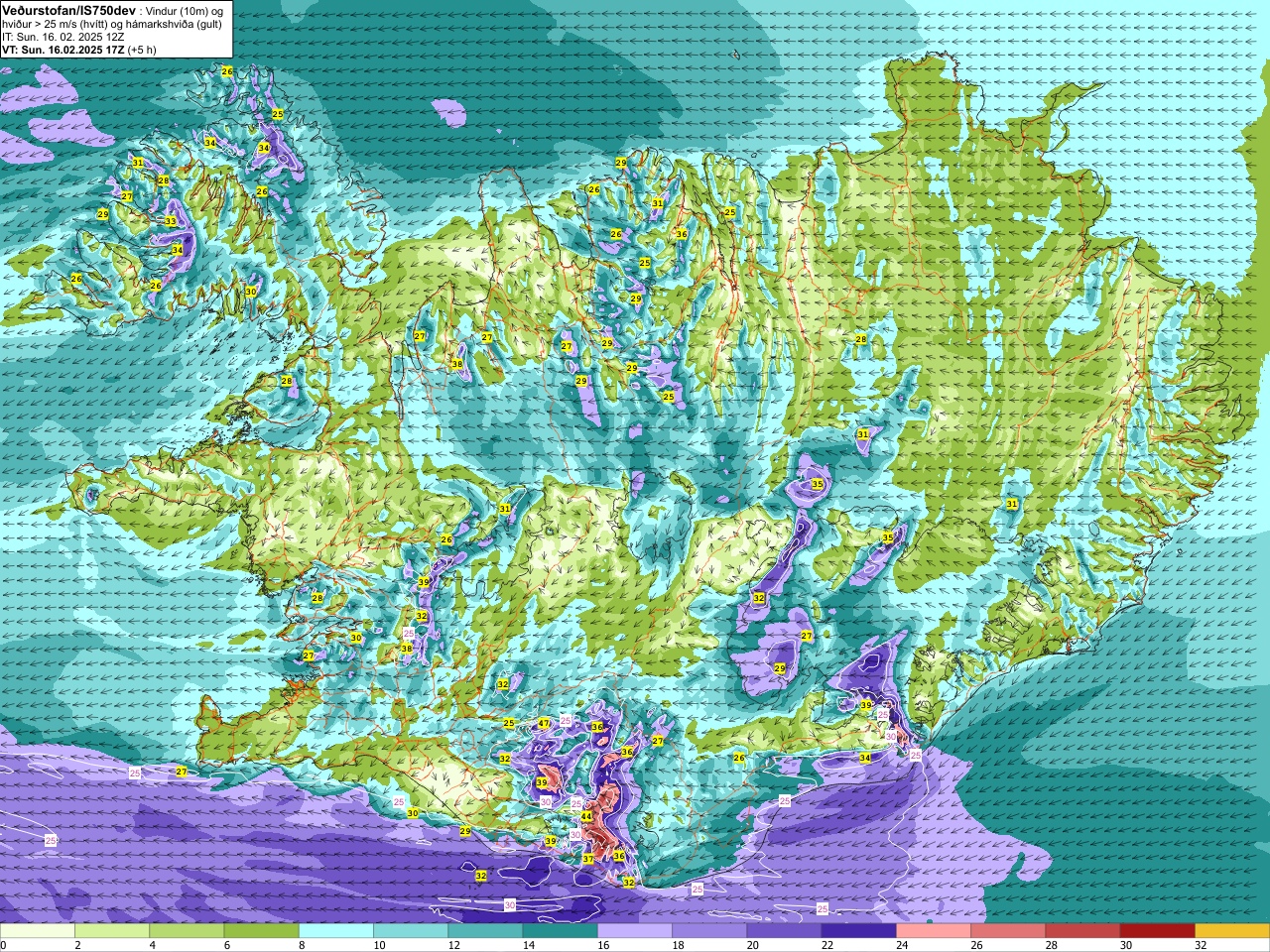Click the legend scale tick label 16
The width and height of the screenshot is (1270, 952).
pos(603,945)
